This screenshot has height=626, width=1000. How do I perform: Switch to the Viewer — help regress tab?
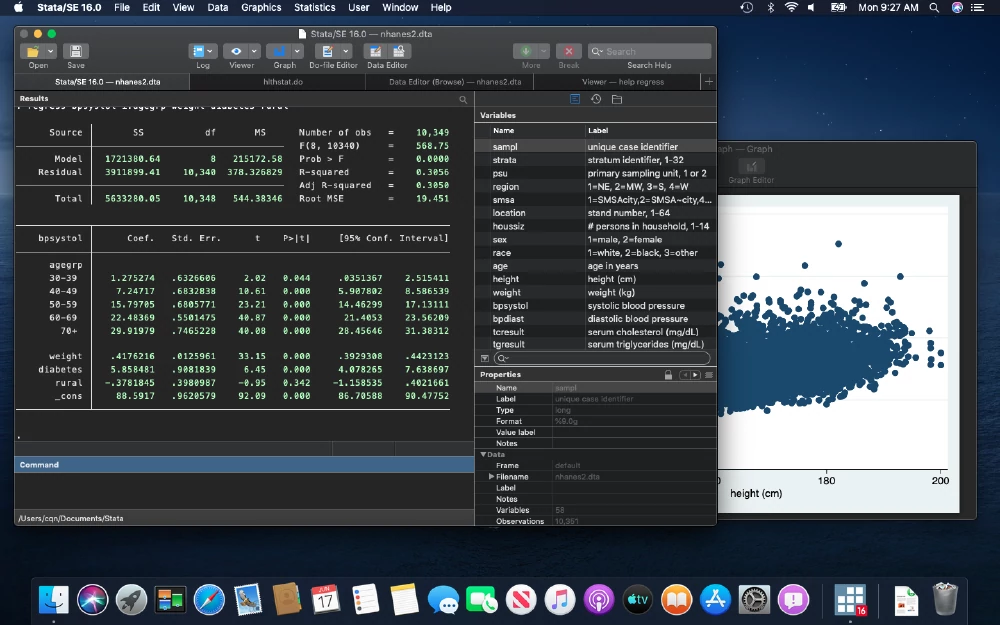[x=622, y=82]
